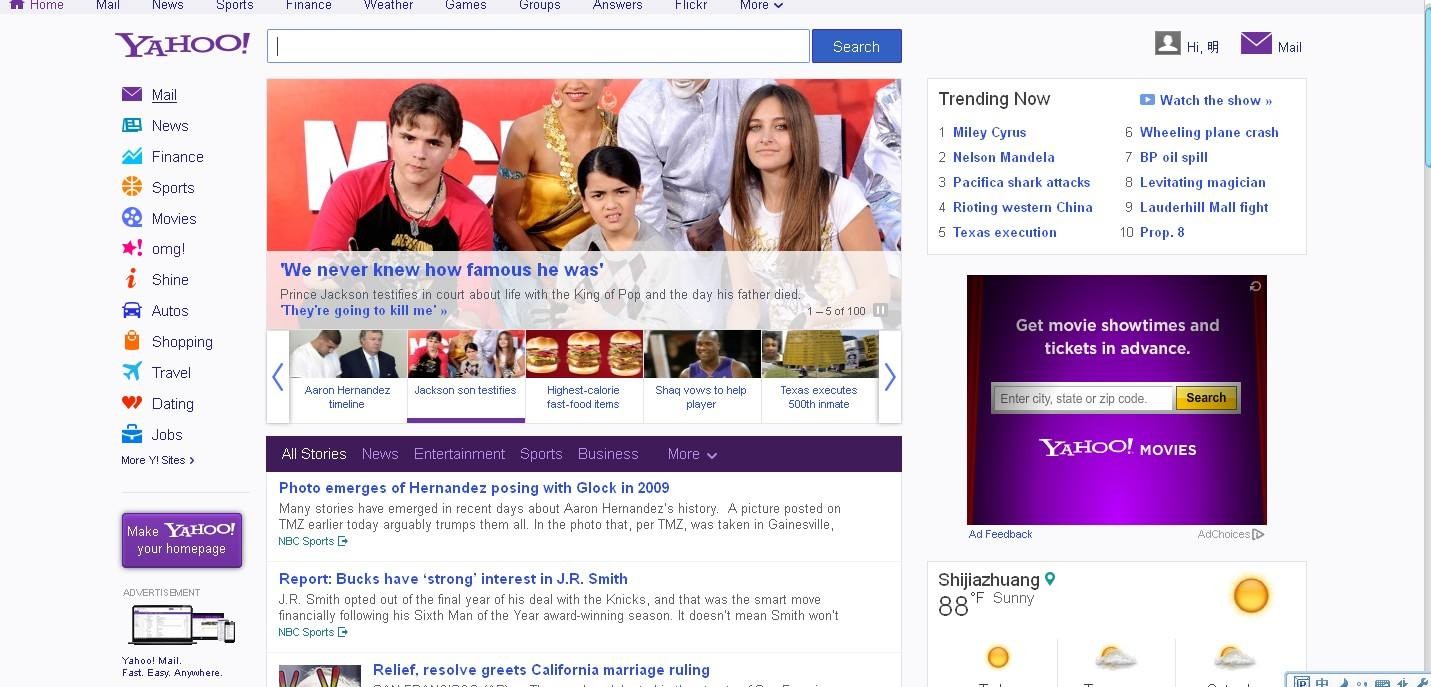Switch to the Entertainment stories tab
The height and width of the screenshot is (687, 1431).
459,454
